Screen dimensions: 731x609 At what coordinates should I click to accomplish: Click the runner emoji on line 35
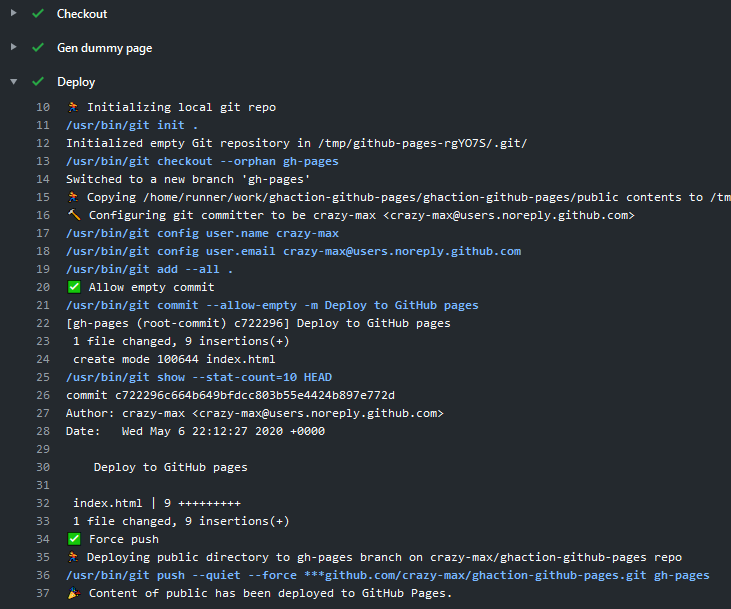(x=73, y=557)
